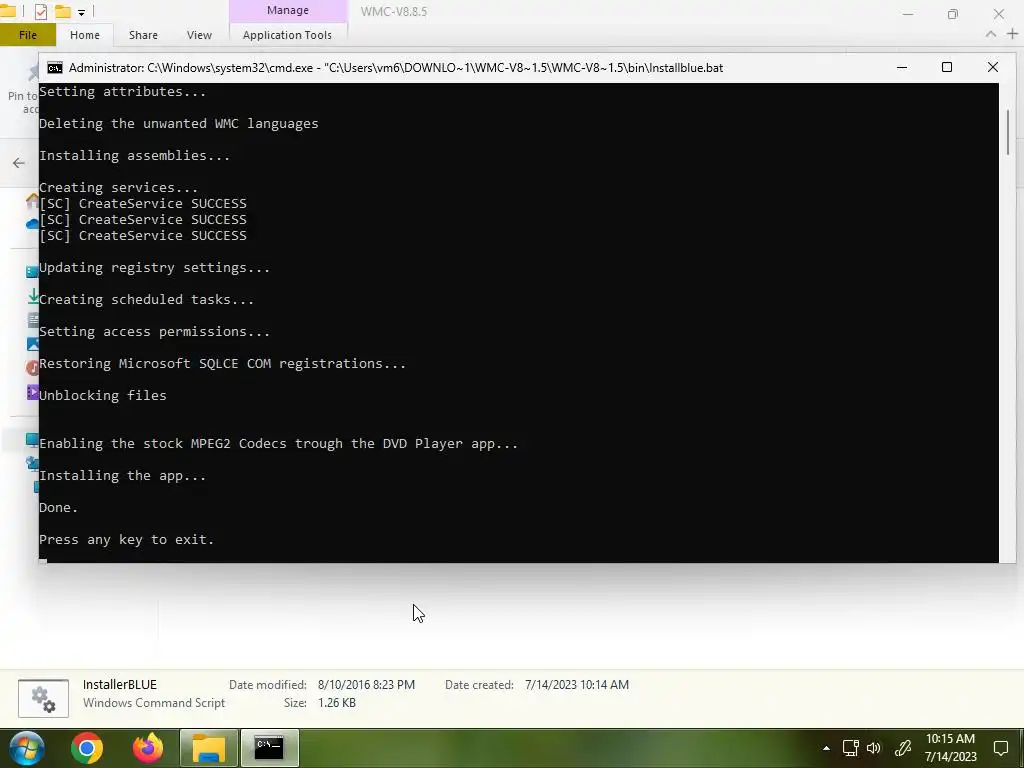
Task: Open the volume speaker tray icon
Action: pos(874,748)
